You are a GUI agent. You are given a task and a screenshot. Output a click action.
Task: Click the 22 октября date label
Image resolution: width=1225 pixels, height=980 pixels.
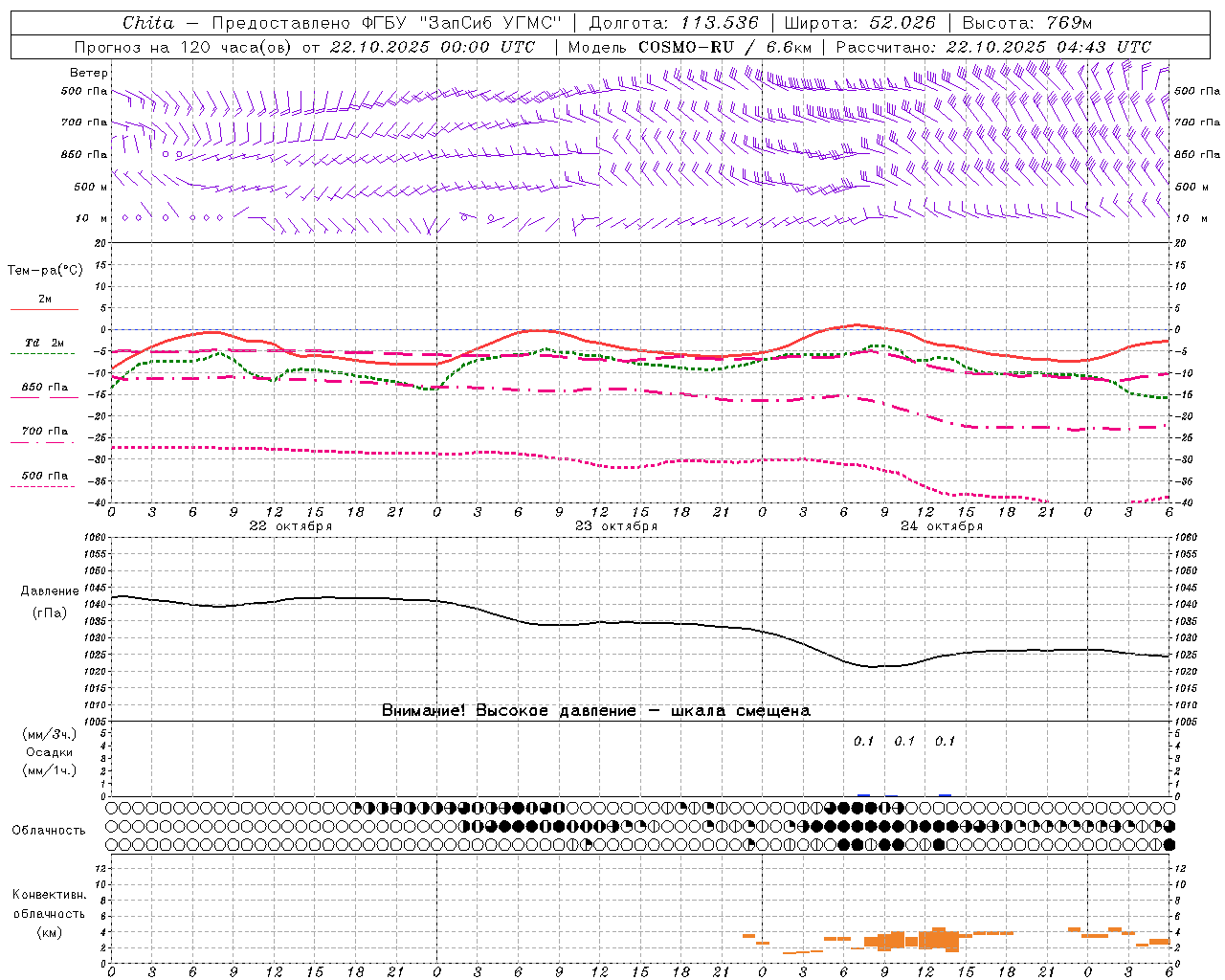click(x=291, y=526)
